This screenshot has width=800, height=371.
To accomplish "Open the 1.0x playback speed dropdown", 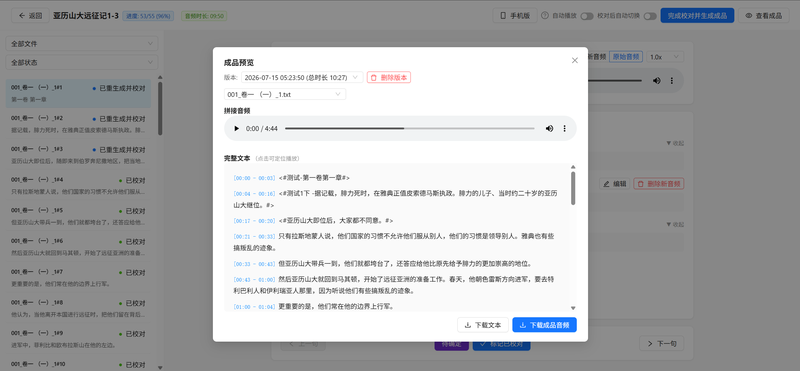I will [665, 57].
